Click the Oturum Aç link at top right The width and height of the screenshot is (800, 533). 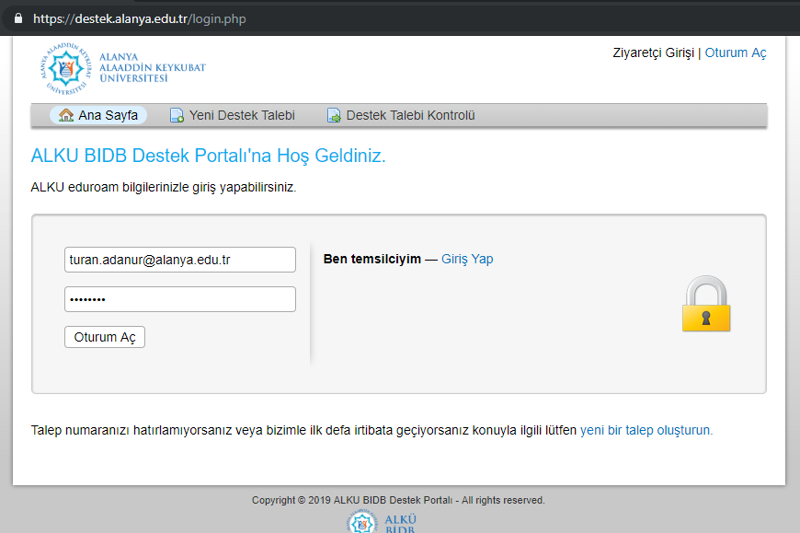(735, 53)
